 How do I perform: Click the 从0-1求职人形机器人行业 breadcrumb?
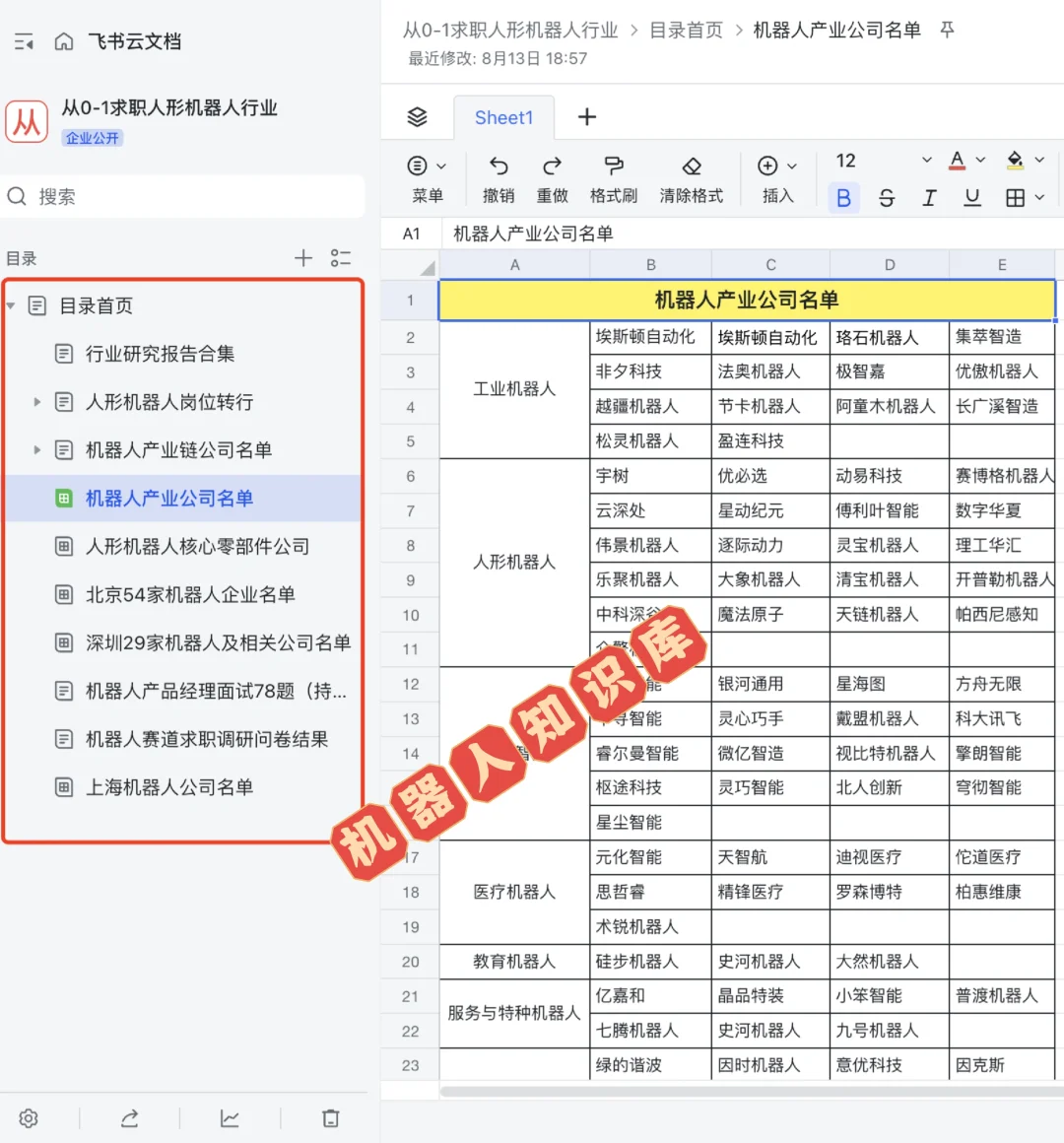(x=510, y=30)
